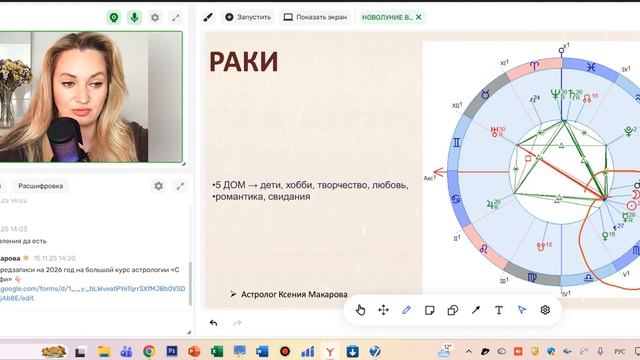Screen dimensions: 640x360
Task: Close the НОВОЛУНИЕ В... tab
Action: 419,17
